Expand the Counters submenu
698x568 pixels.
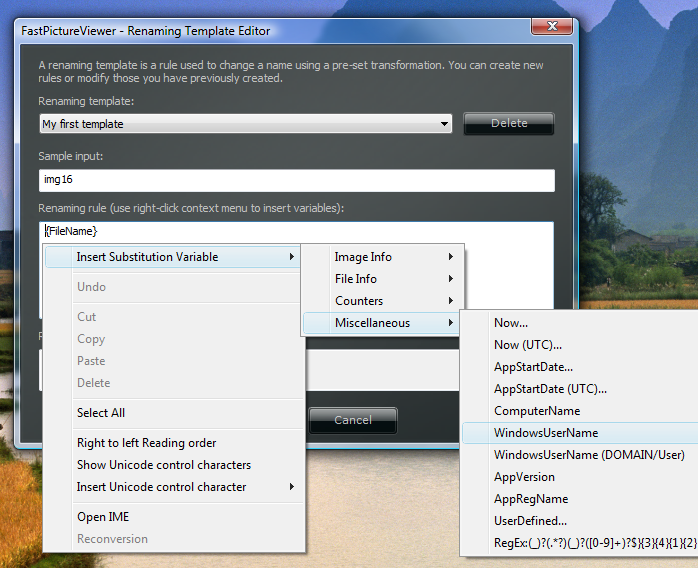tap(382, 301)
